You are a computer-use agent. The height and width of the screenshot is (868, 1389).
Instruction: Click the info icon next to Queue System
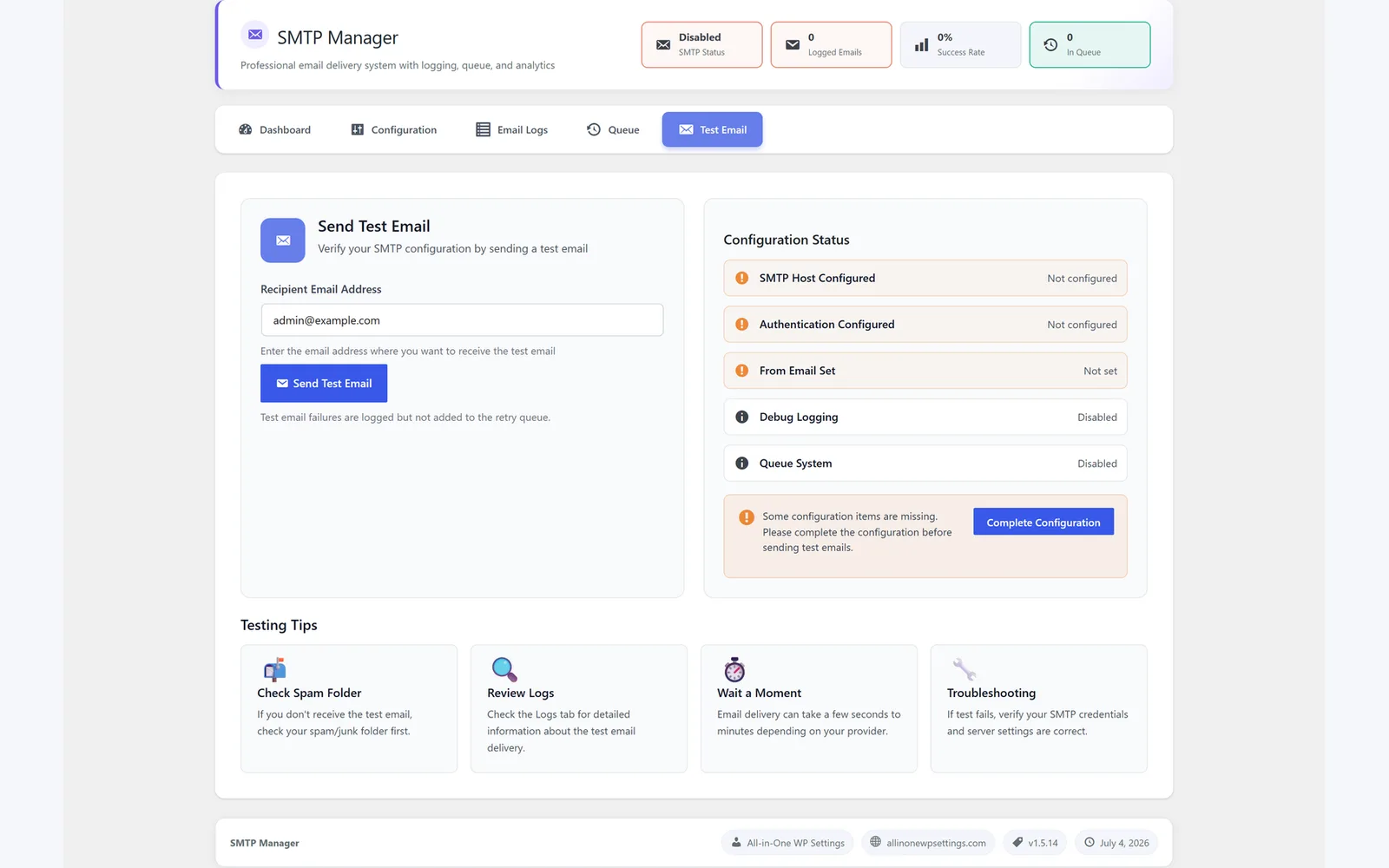pyautogui.click(x=742, y=464)
